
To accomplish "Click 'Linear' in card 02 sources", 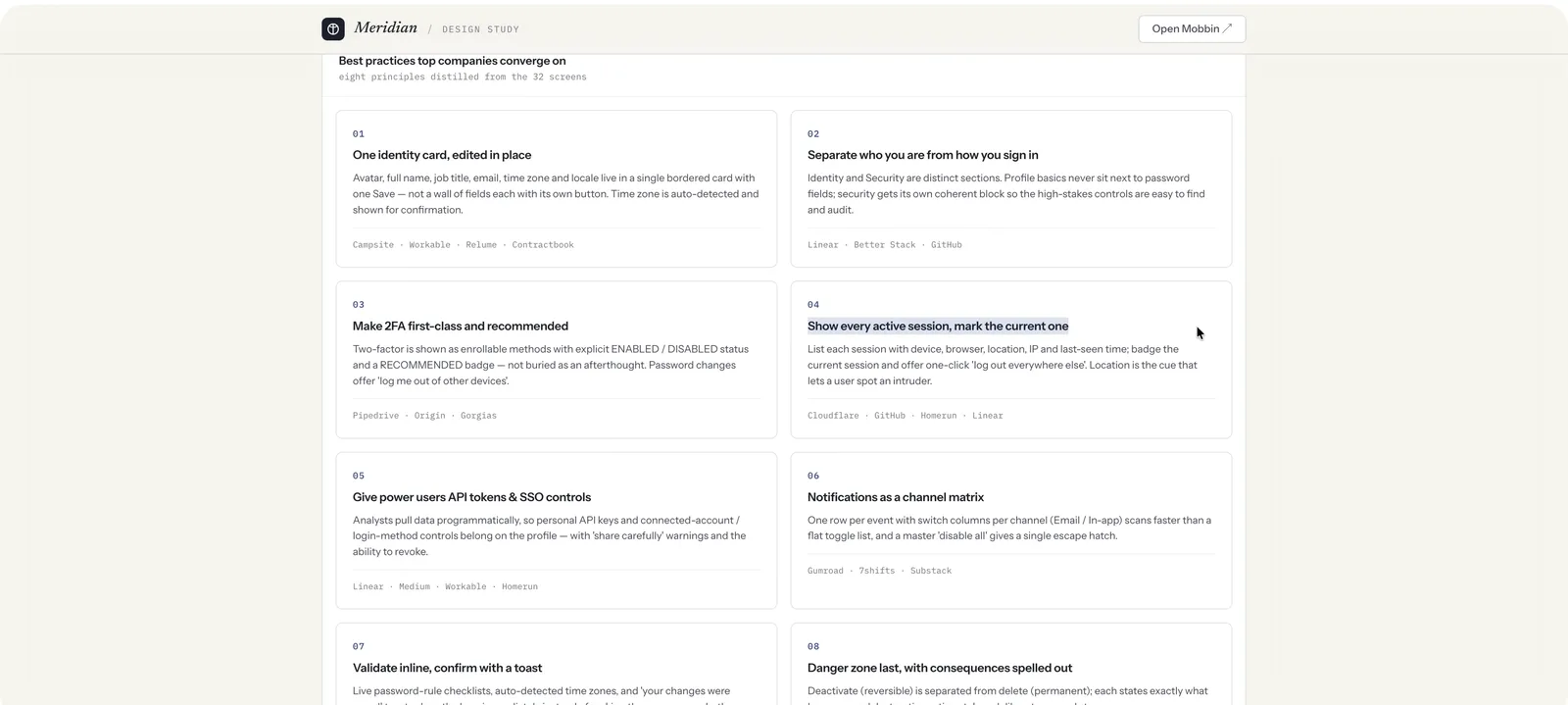I will pyautogui.click(x=823, y=244).
